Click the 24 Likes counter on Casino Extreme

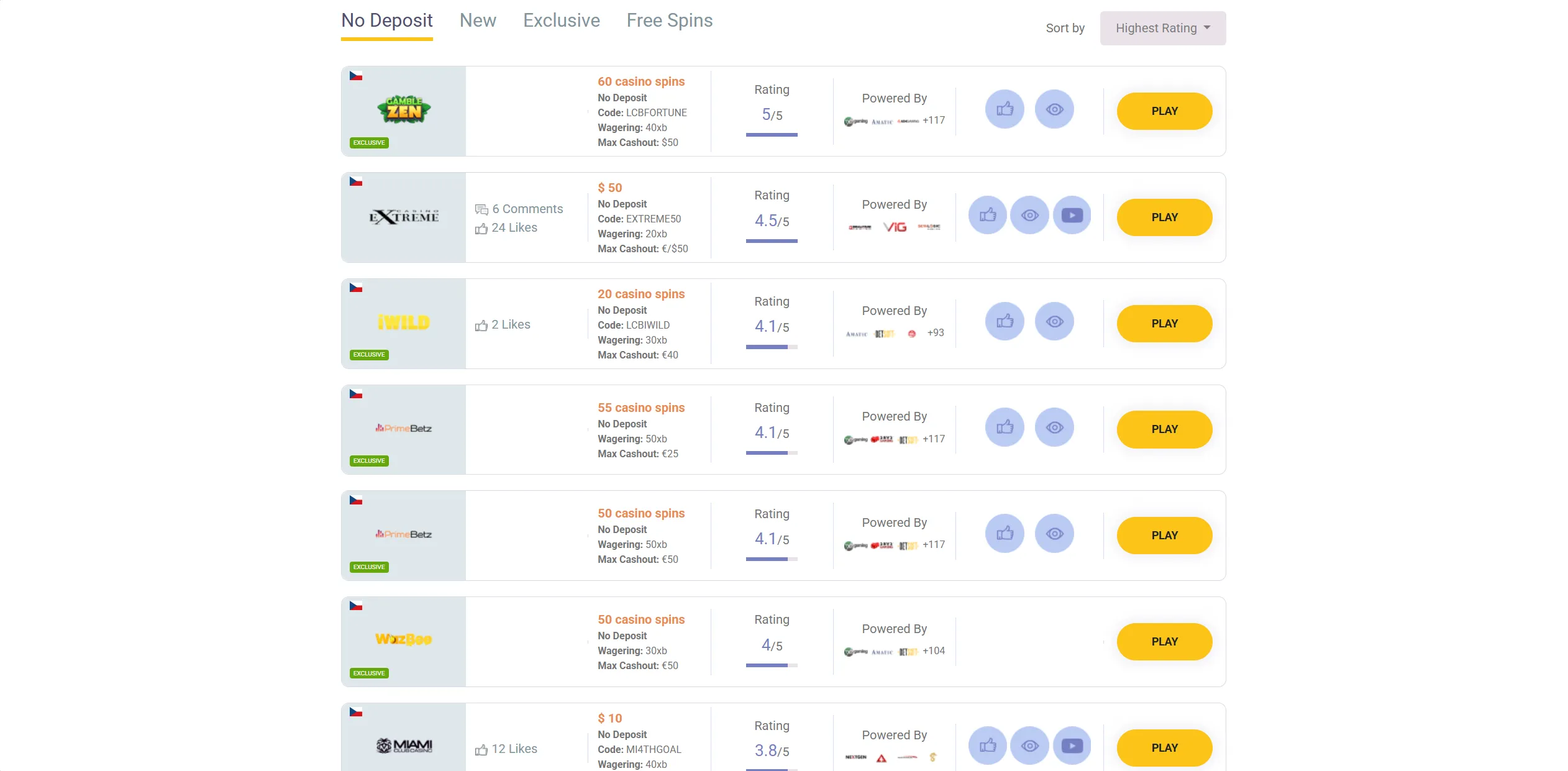coord(506,228)
